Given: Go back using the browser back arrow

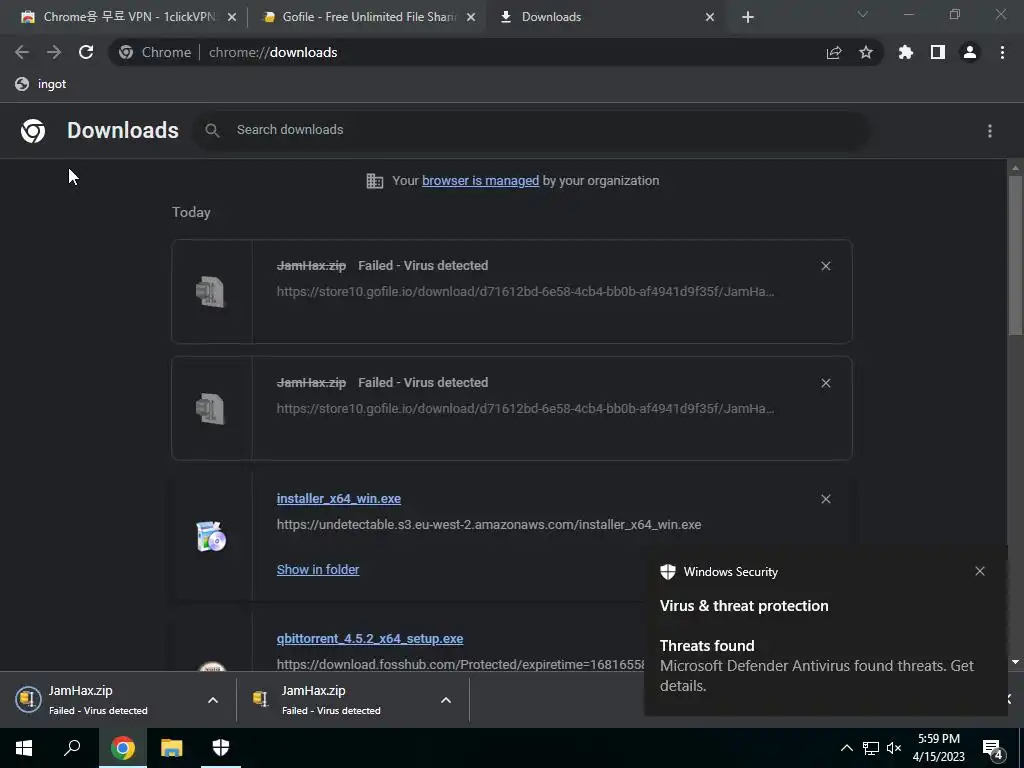Looking at the screenshot, I should 22,52.
